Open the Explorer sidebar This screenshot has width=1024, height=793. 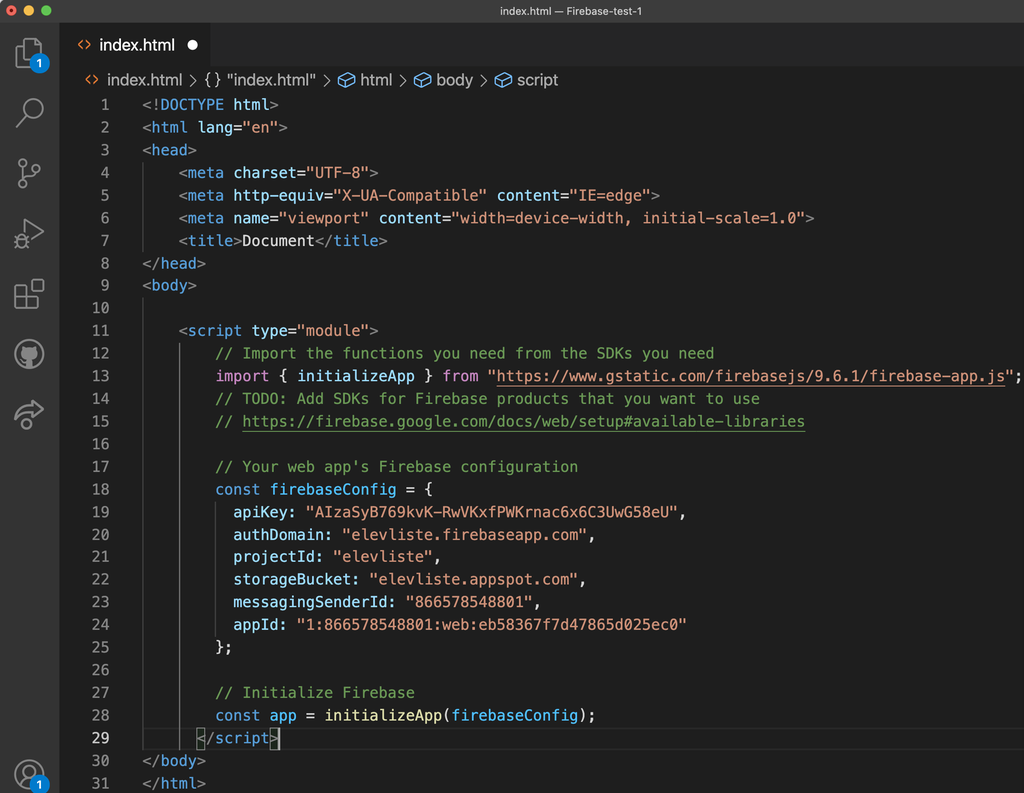point(29,53)
